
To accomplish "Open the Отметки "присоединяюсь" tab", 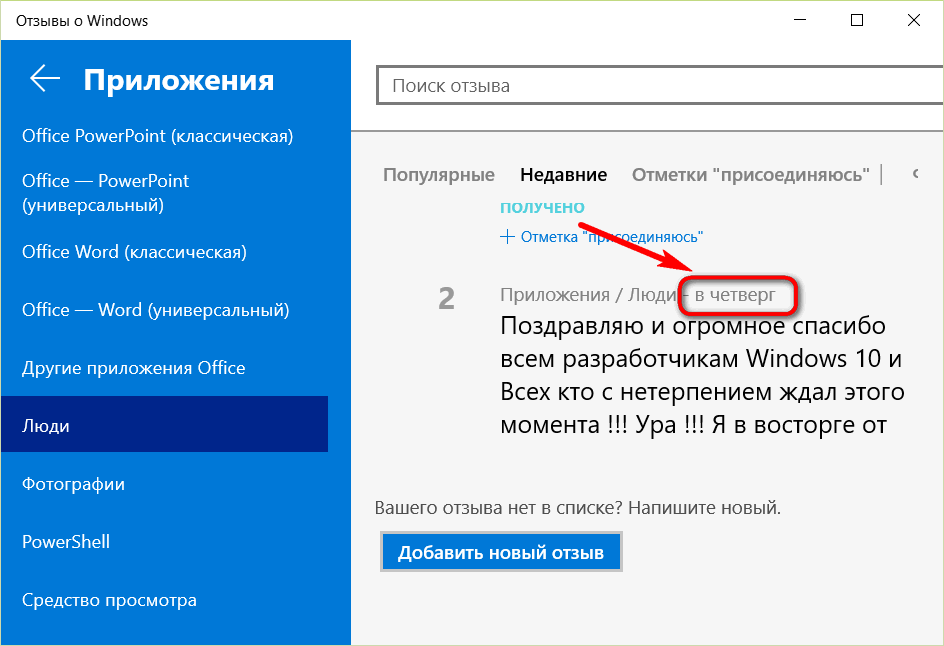I will click(750, 175).
